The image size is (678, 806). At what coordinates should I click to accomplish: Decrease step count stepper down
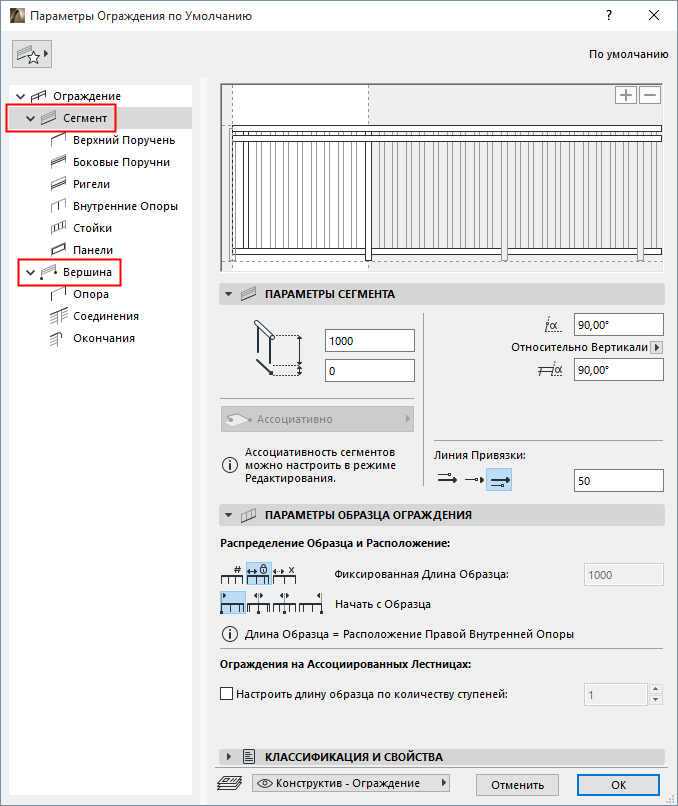point(656,700)
